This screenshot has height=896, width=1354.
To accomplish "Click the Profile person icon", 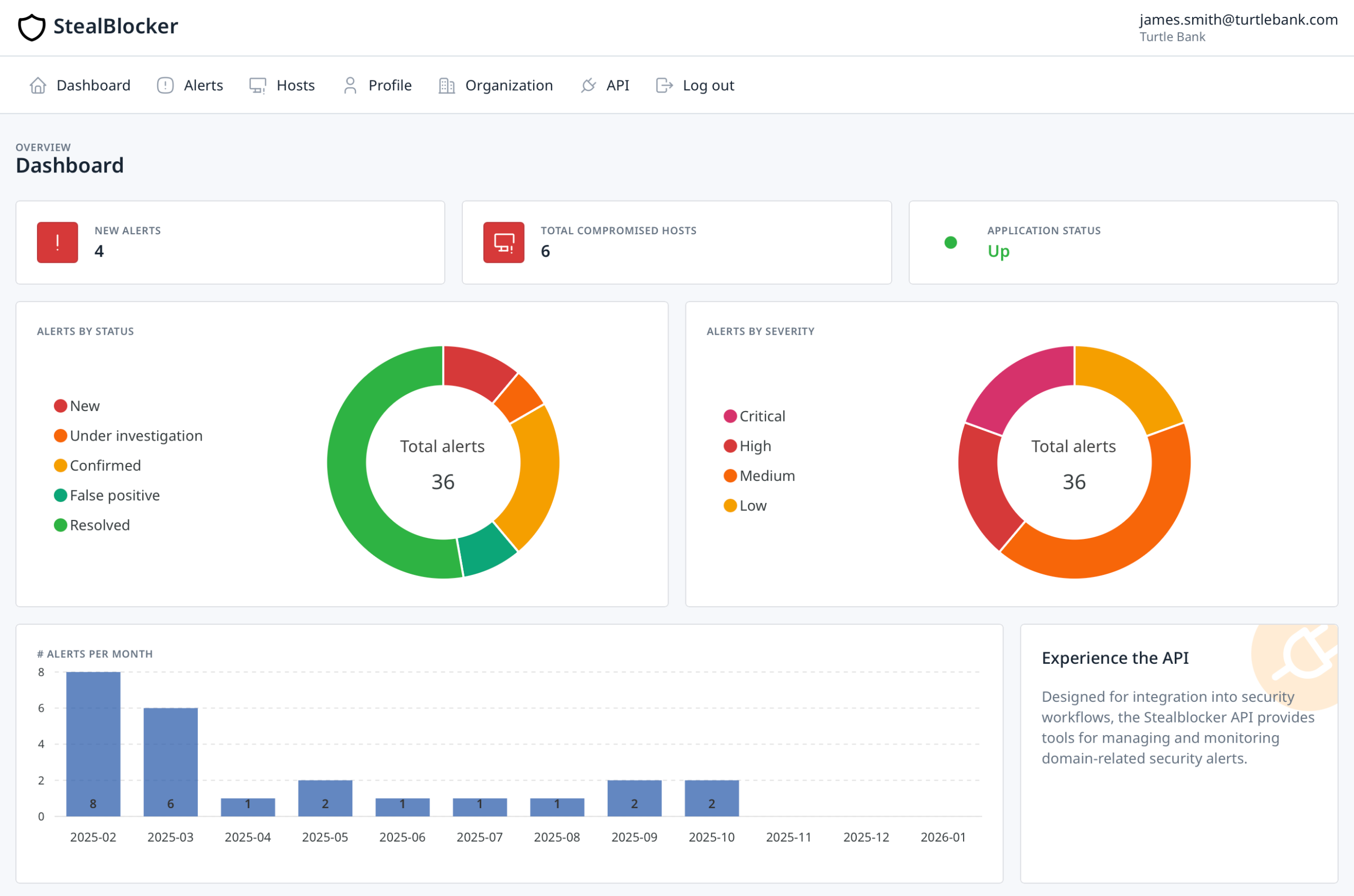I will tap(350, 85).
